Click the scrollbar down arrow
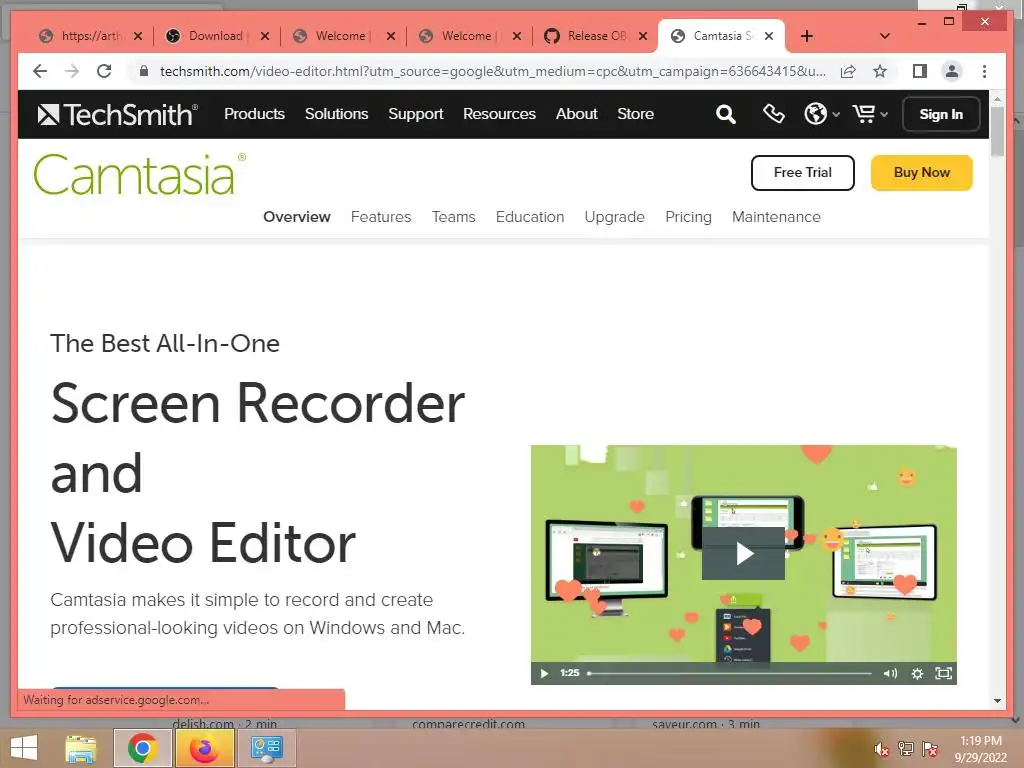The width and height of the screenshot is (1024, 768). tap(997, 701)
